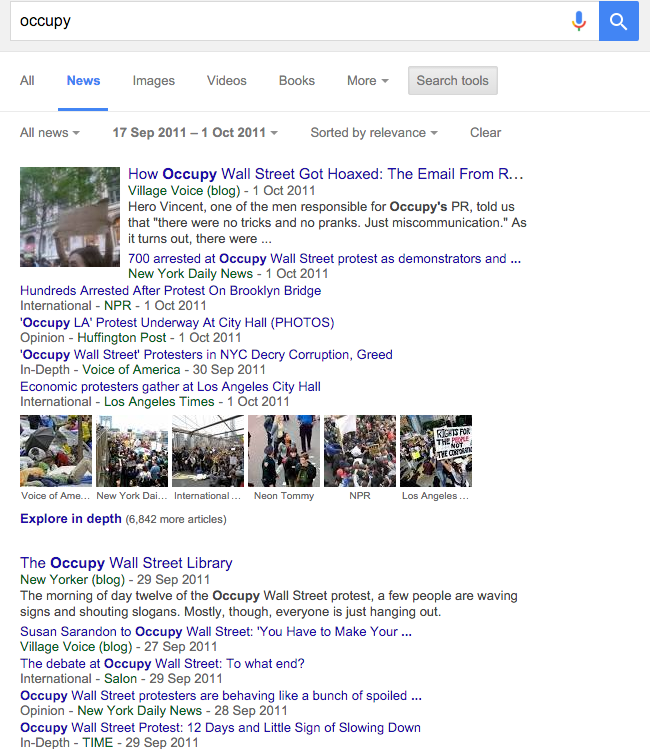Click the NPR news photo thumbnail

click(x=360, y=451)
